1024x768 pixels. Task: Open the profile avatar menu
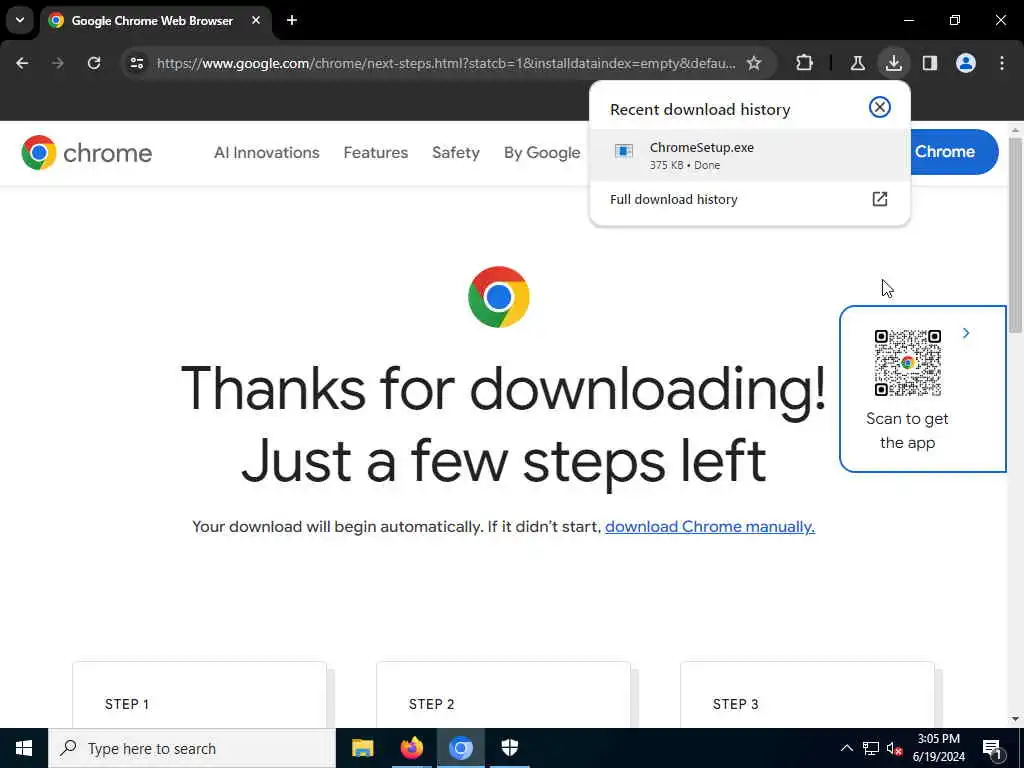[x=966, y=63]
